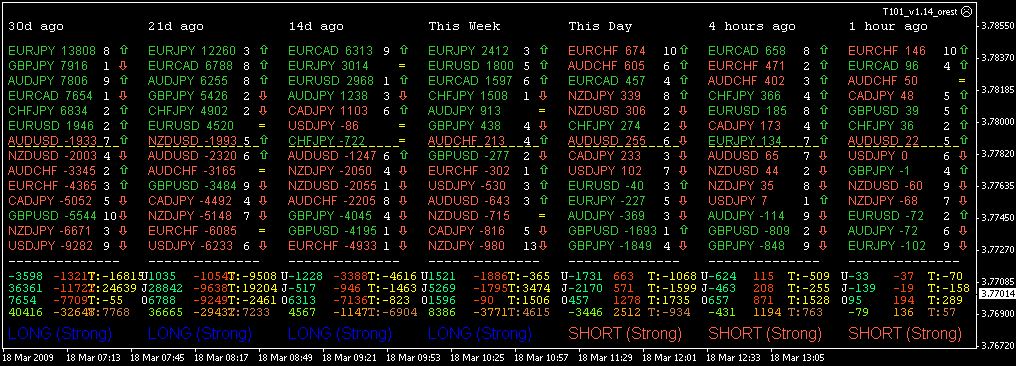Click the EURJPY 13808 entry
This screenshot has width=1016, height=366.
pyautogui.click(x=52, y=50)
